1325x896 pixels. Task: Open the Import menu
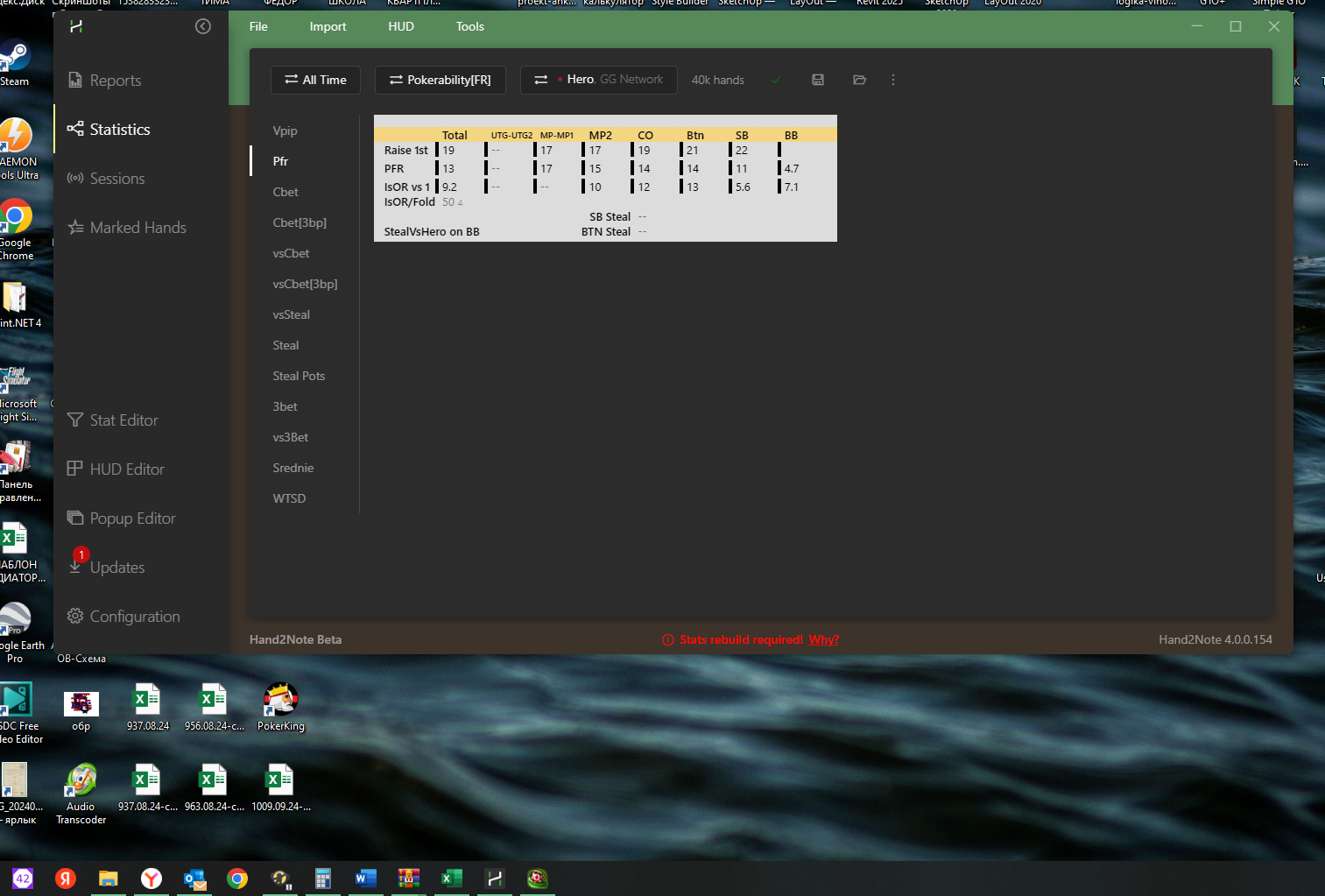[328, 26]
